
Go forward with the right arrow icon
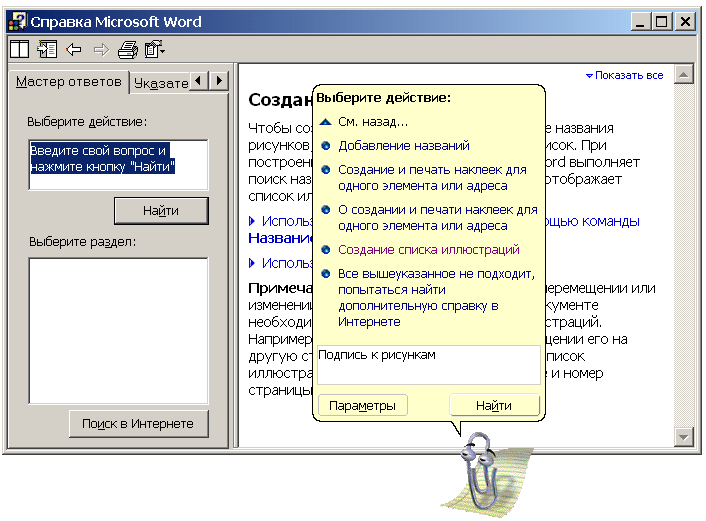(101, 49)
